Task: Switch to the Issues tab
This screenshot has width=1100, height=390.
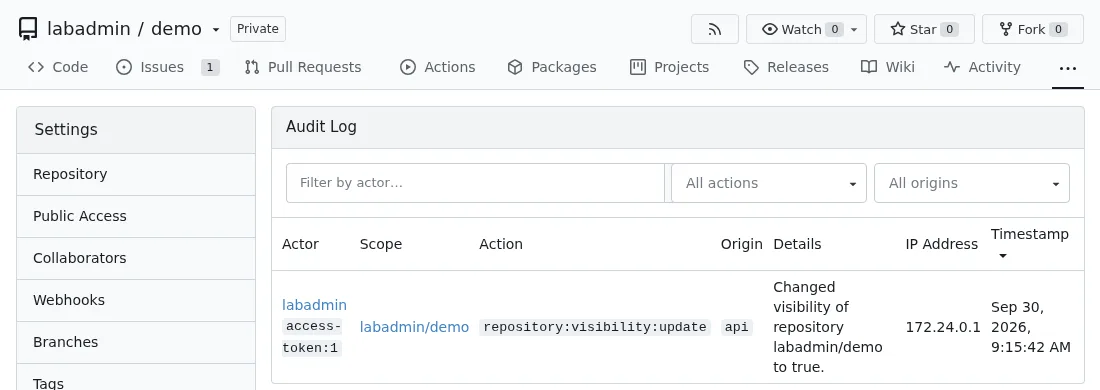Action: coord(167,67)
